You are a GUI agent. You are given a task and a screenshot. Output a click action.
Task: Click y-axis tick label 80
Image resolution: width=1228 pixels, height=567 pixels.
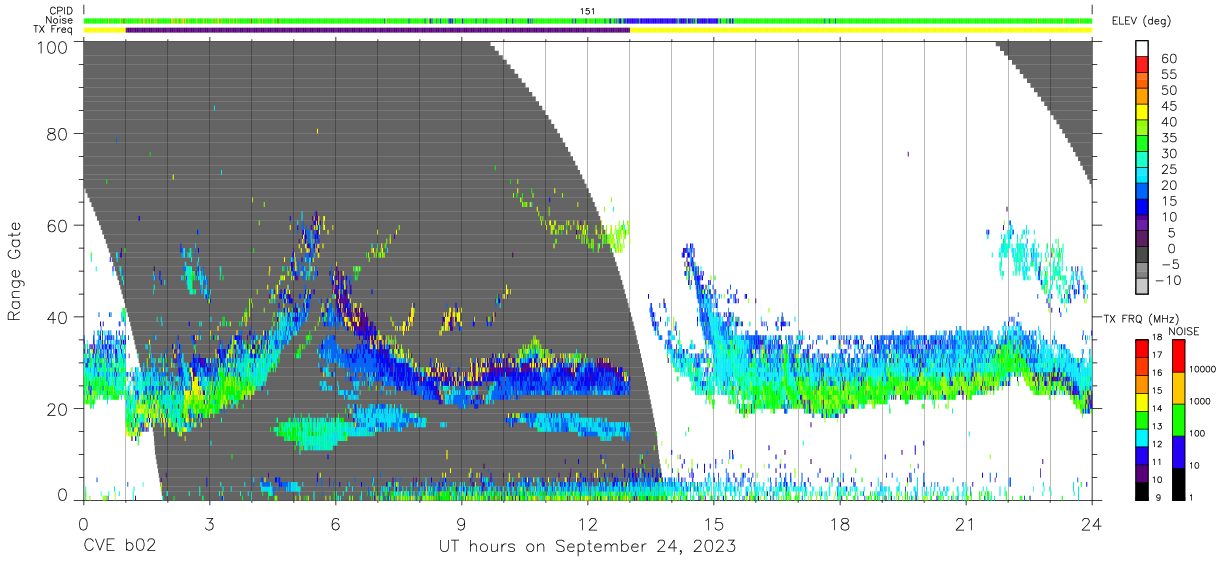59,134
